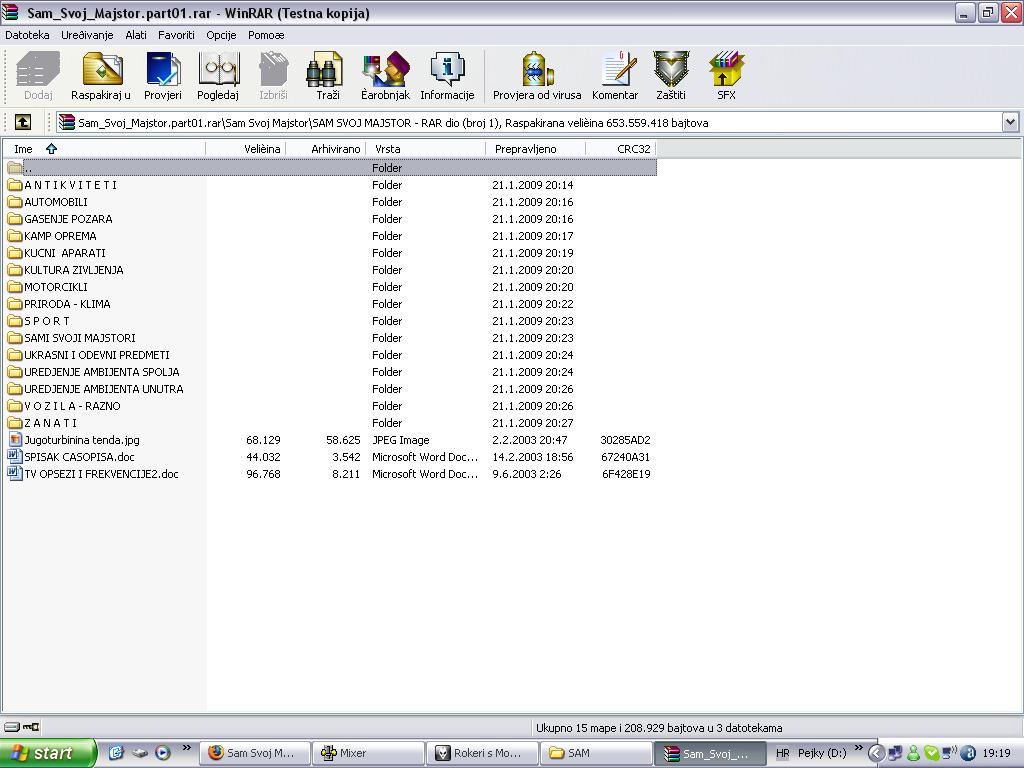Open the Favoriti menu
This screenshot has height=768, width=1024.
pyautogui.click(x=176, y=35)
